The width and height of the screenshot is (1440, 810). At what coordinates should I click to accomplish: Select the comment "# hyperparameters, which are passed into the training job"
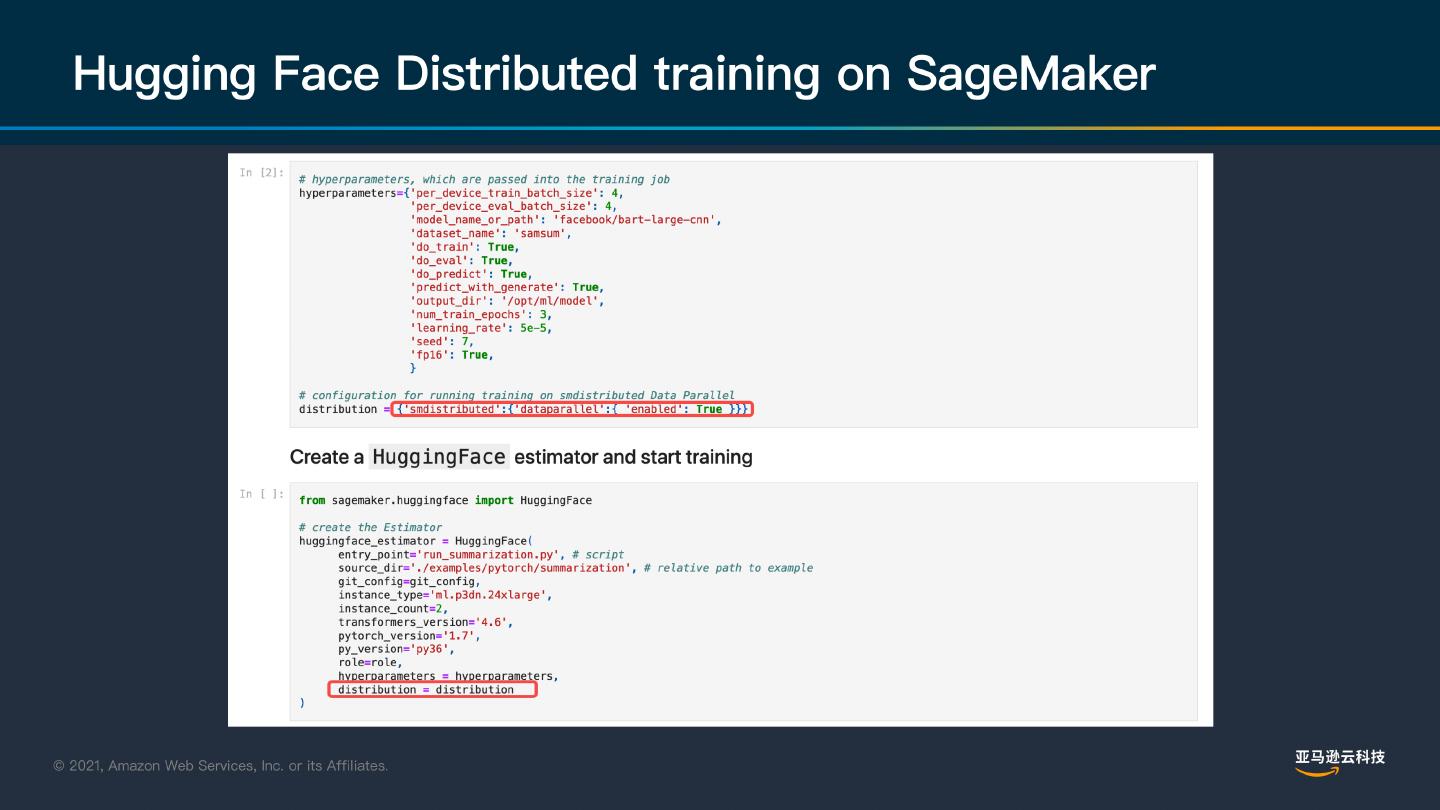(484, 179)
